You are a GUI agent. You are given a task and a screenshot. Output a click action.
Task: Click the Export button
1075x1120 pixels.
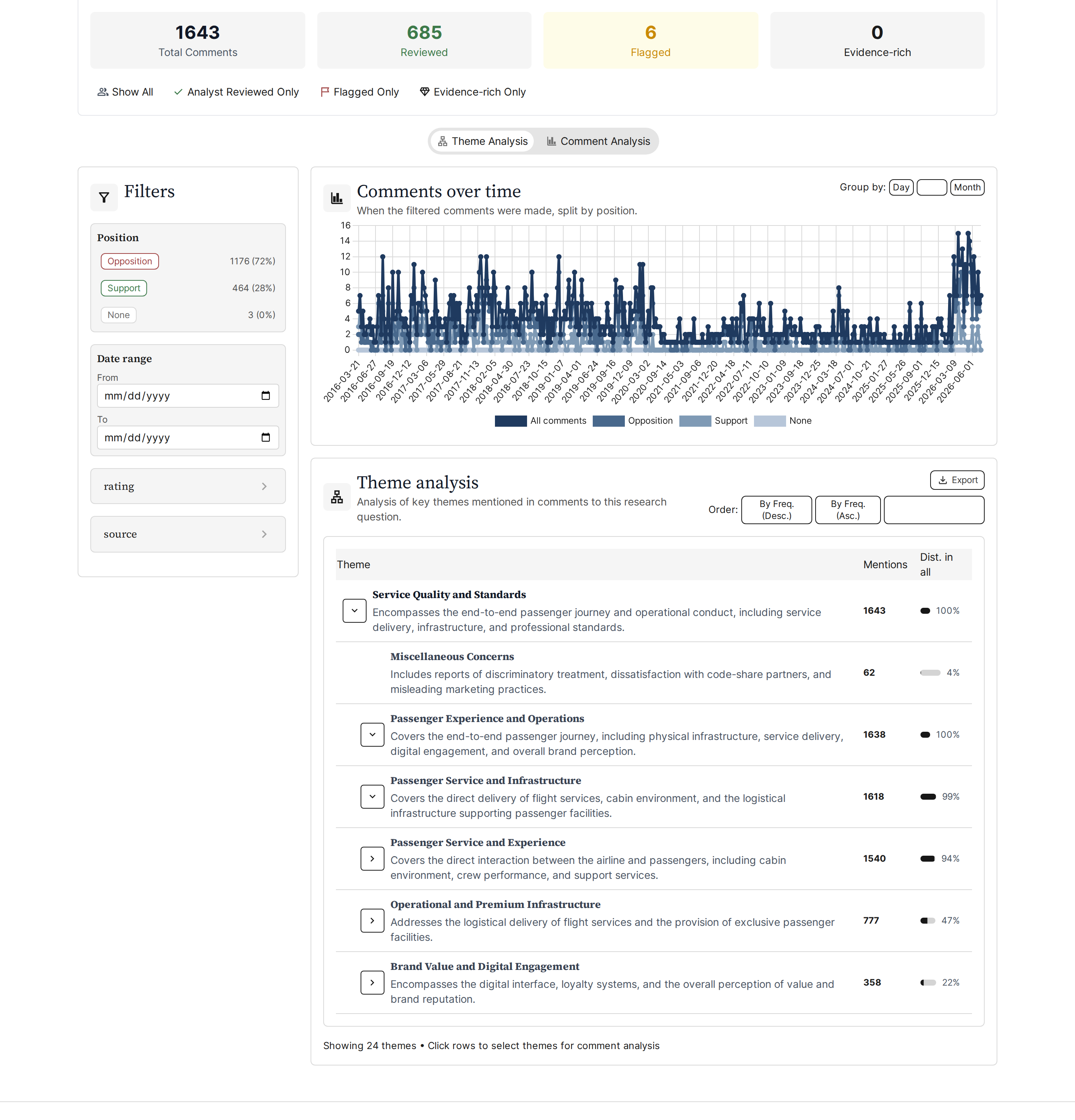coord(957,480)
